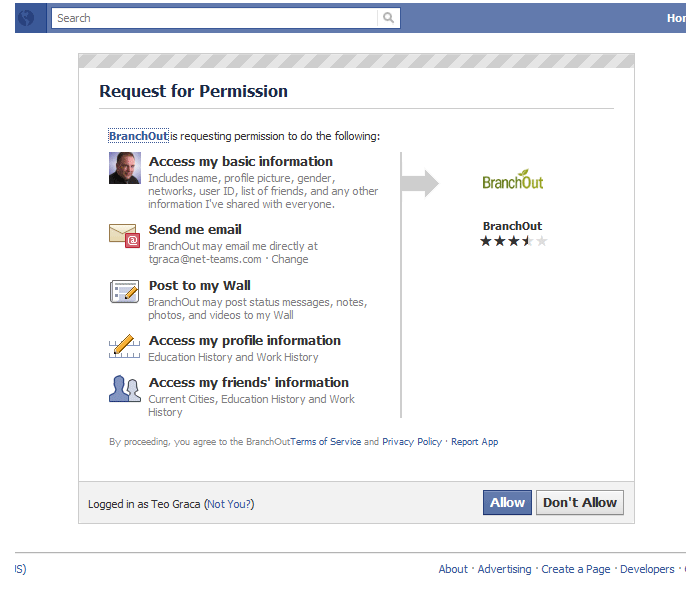Open the BranchOut app link
The width and height of the screenshot is (697, 590).
click(x=139, y=136)
